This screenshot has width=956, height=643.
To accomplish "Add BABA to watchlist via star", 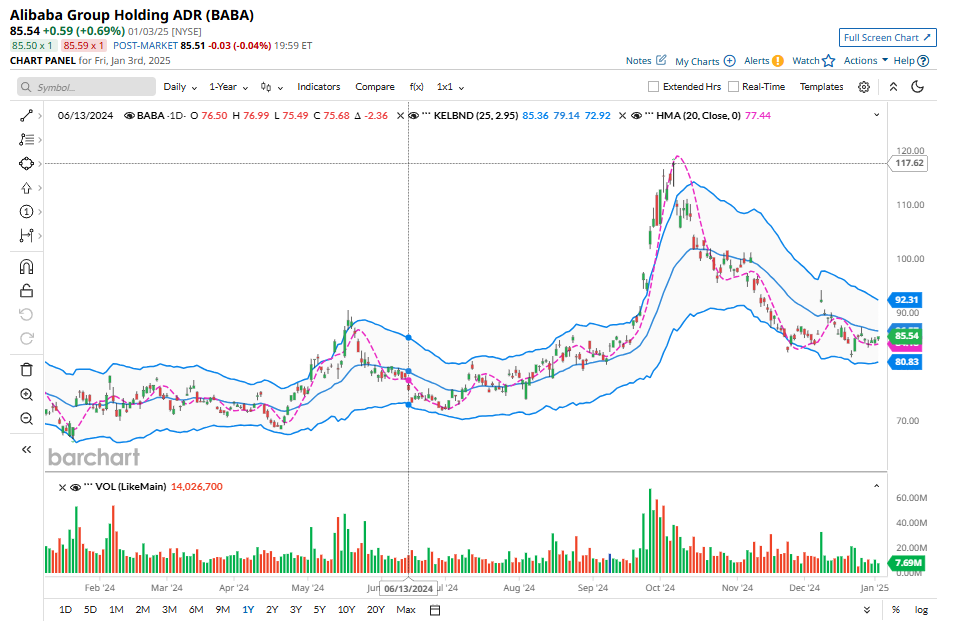I will (828, 61).
